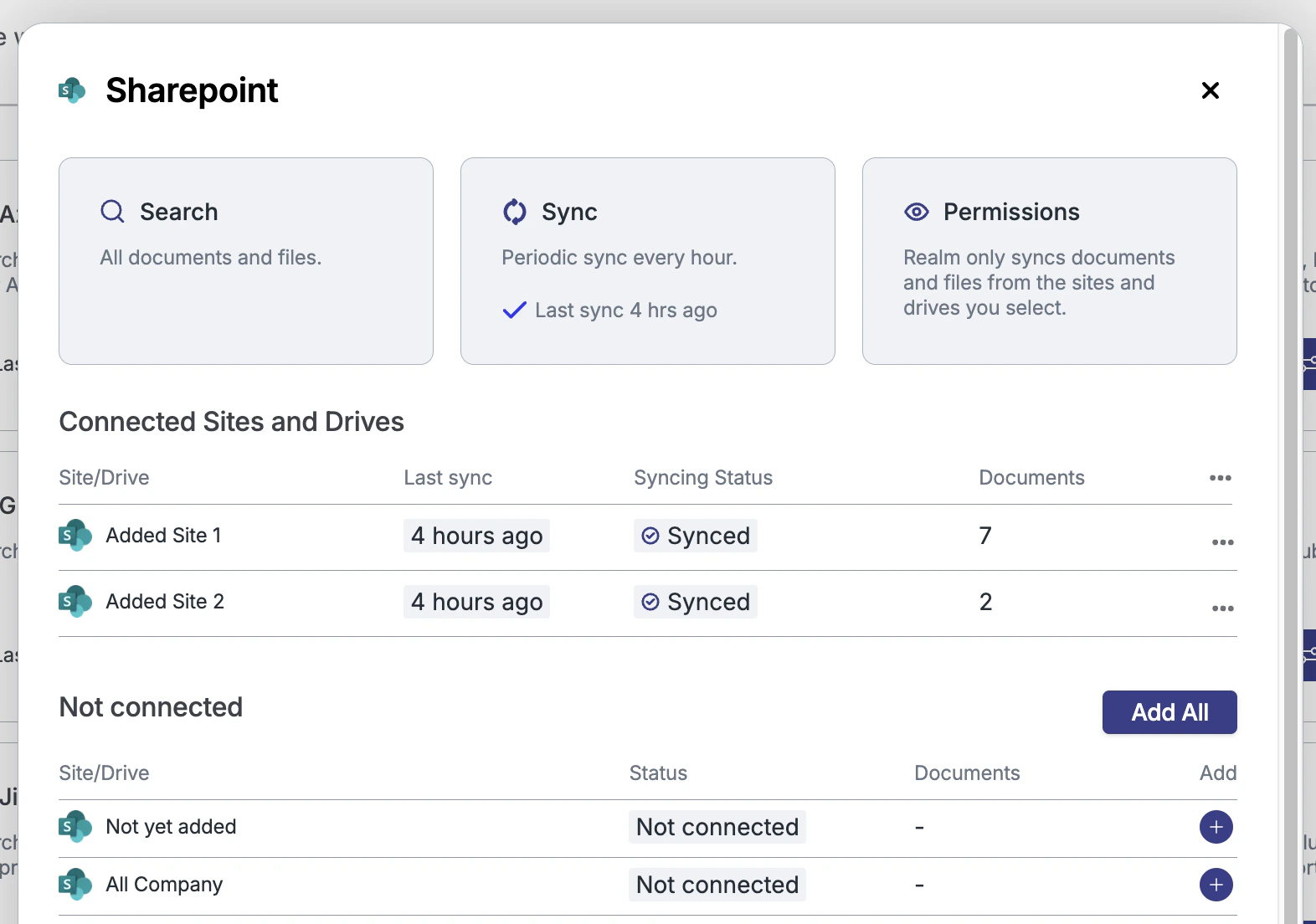Click Documents header in Not connected table
1316x924 pixels.
coord(967,773)
